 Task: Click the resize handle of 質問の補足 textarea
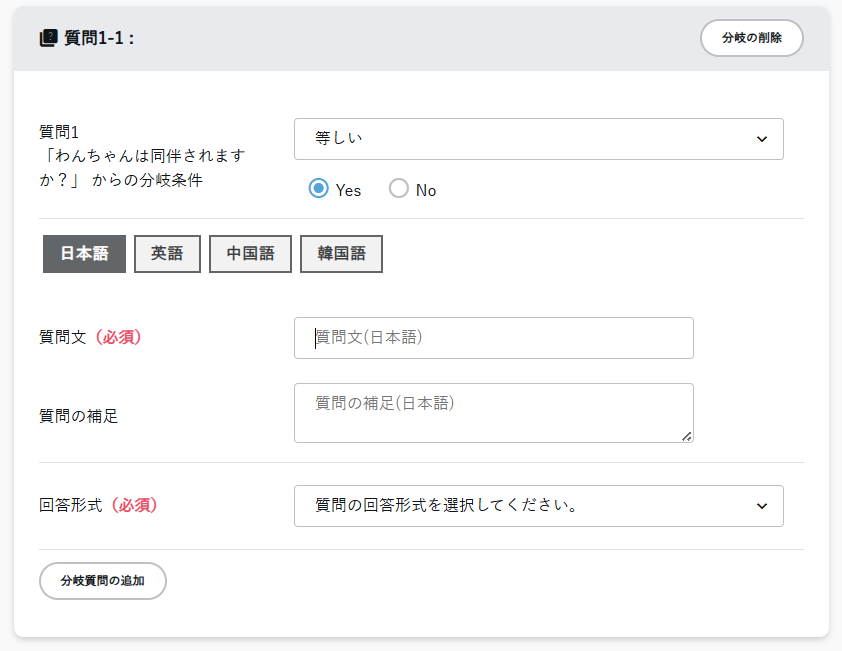coord(686,436)
